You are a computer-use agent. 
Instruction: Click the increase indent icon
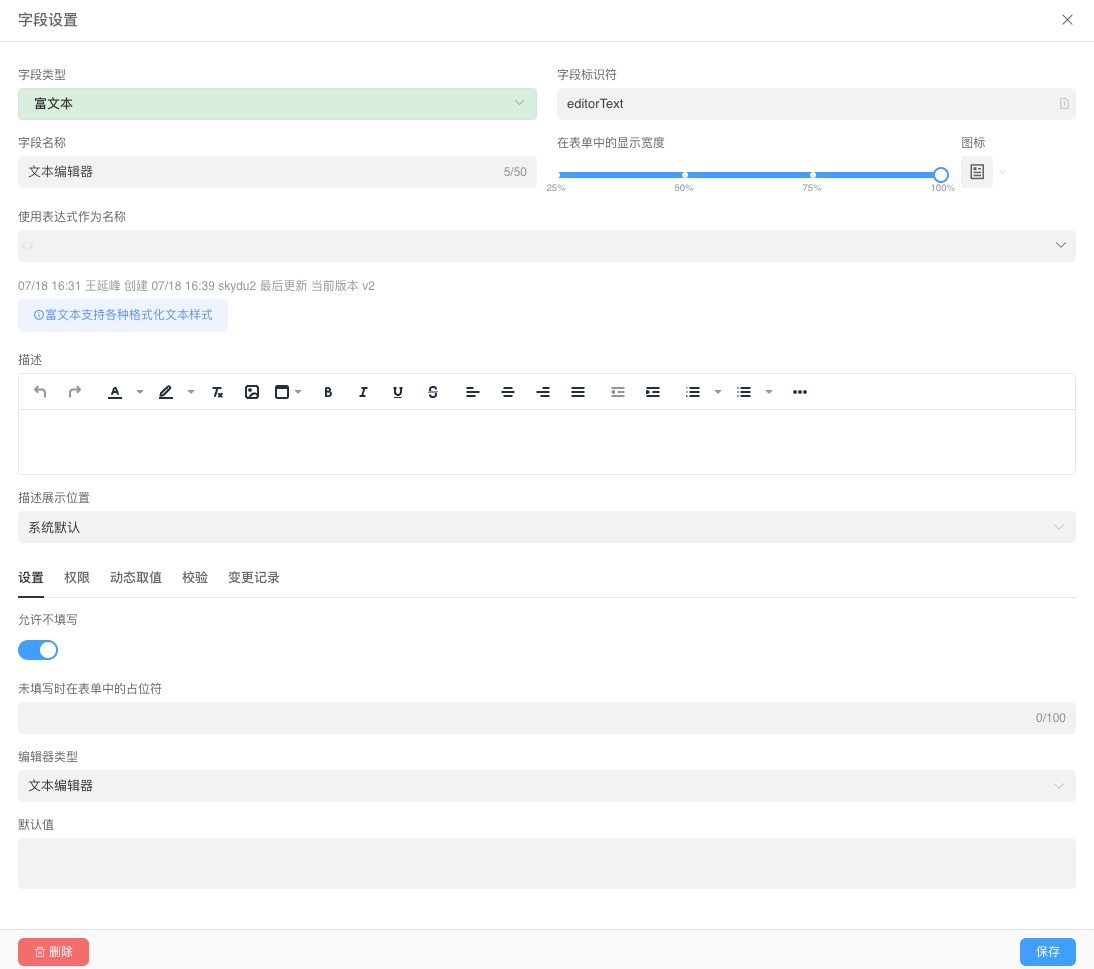click(x=653, y=392)
